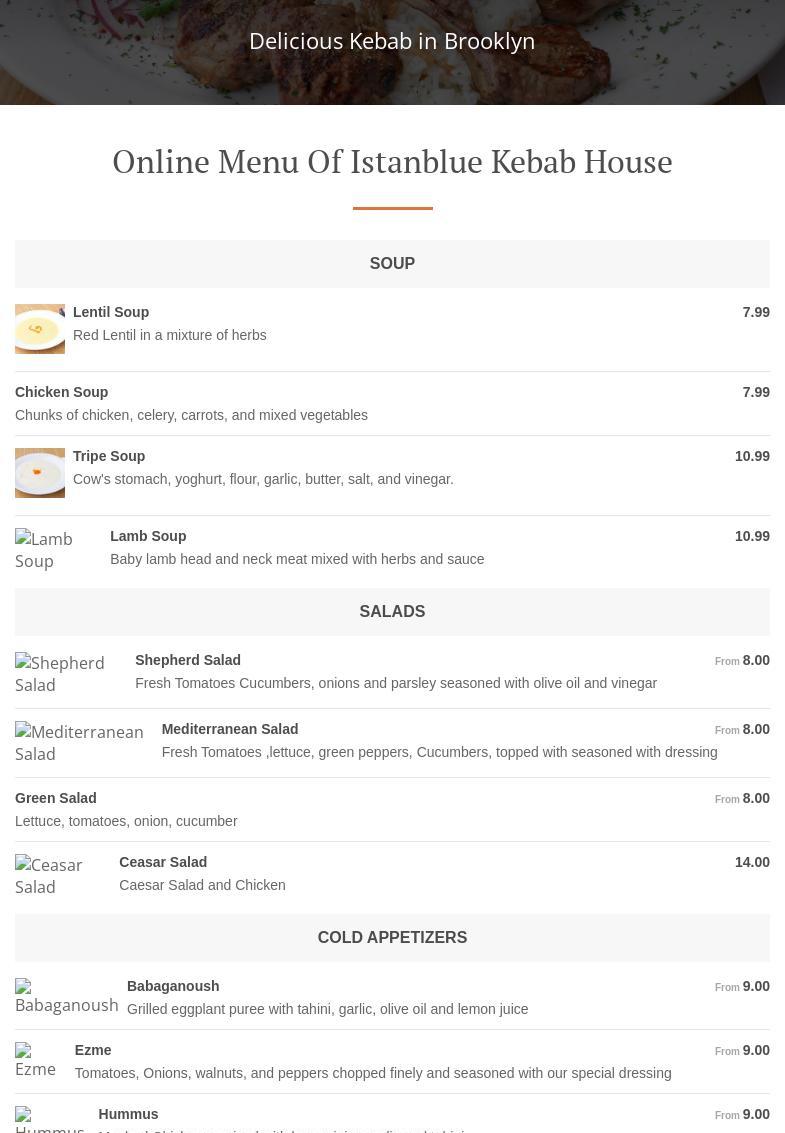Click the Ezme image placeholder
This screenshot has width=785, height=1133.
coord(36,1060)
